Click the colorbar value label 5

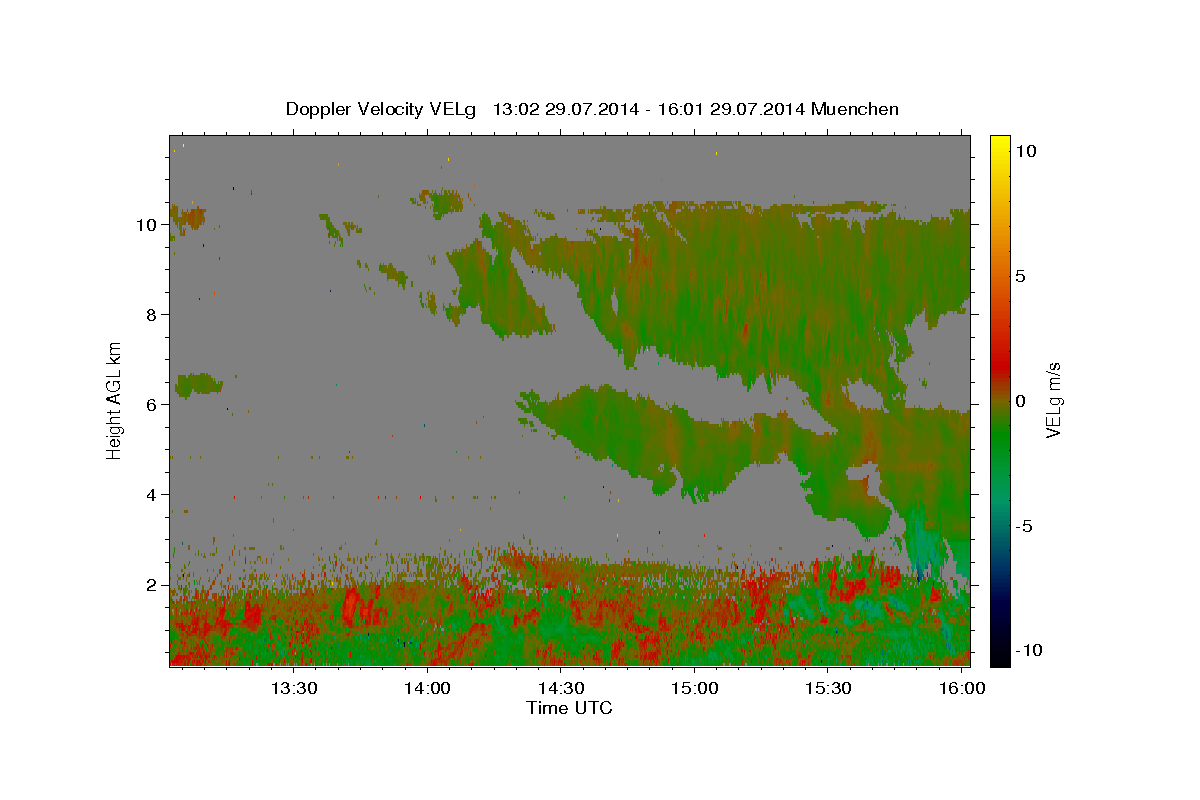click(1020, 276)
